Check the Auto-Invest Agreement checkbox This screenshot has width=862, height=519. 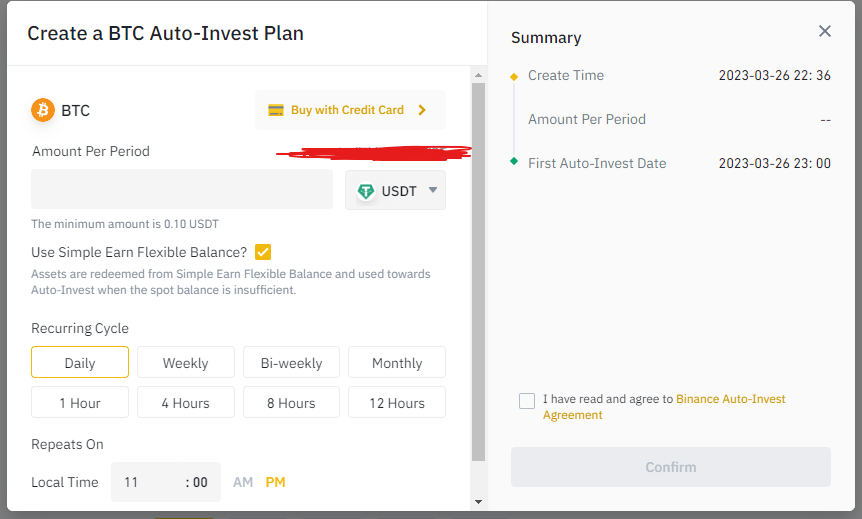pos(527,401)
